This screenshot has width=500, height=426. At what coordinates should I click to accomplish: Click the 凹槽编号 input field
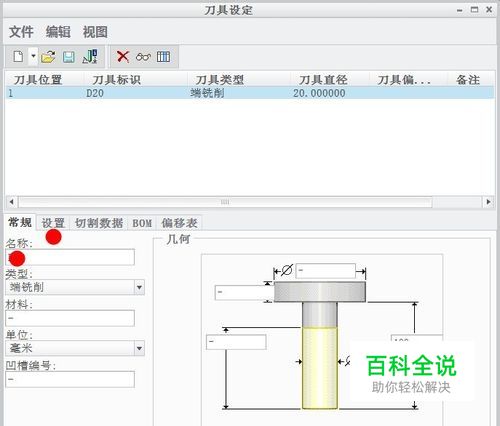tap(70, 379)
